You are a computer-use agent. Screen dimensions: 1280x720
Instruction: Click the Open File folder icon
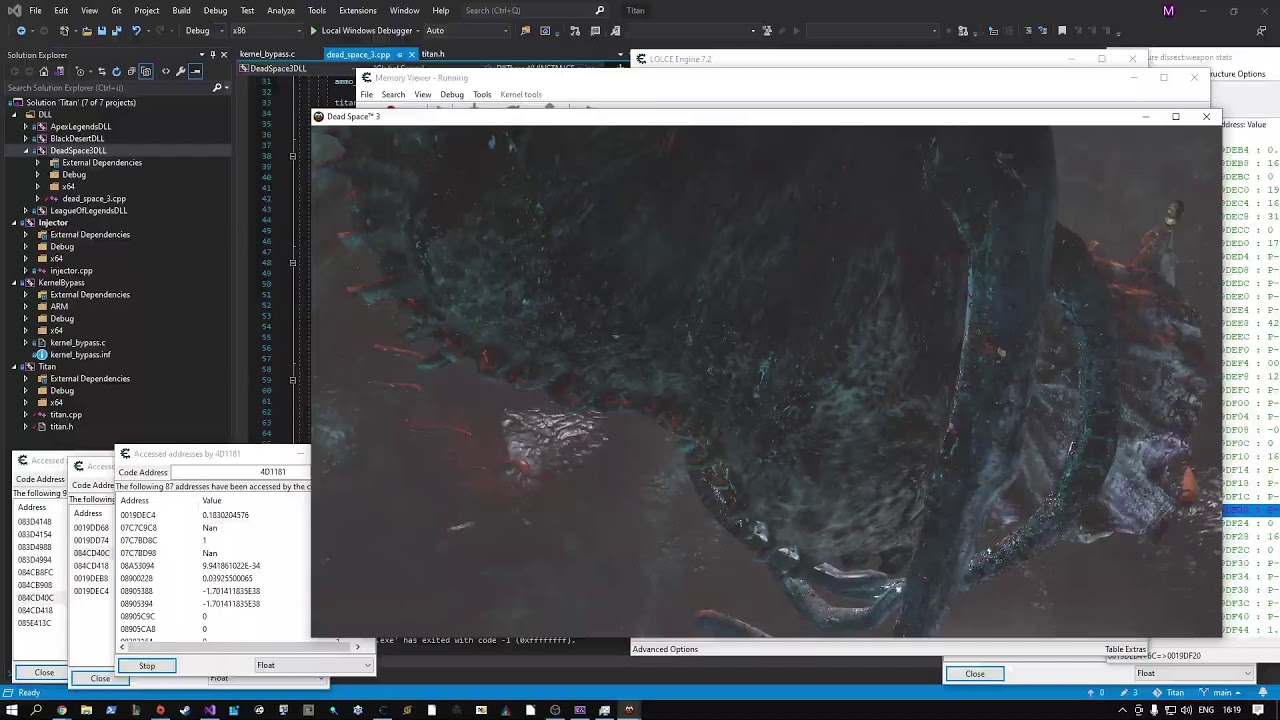[x=86, y=30]
